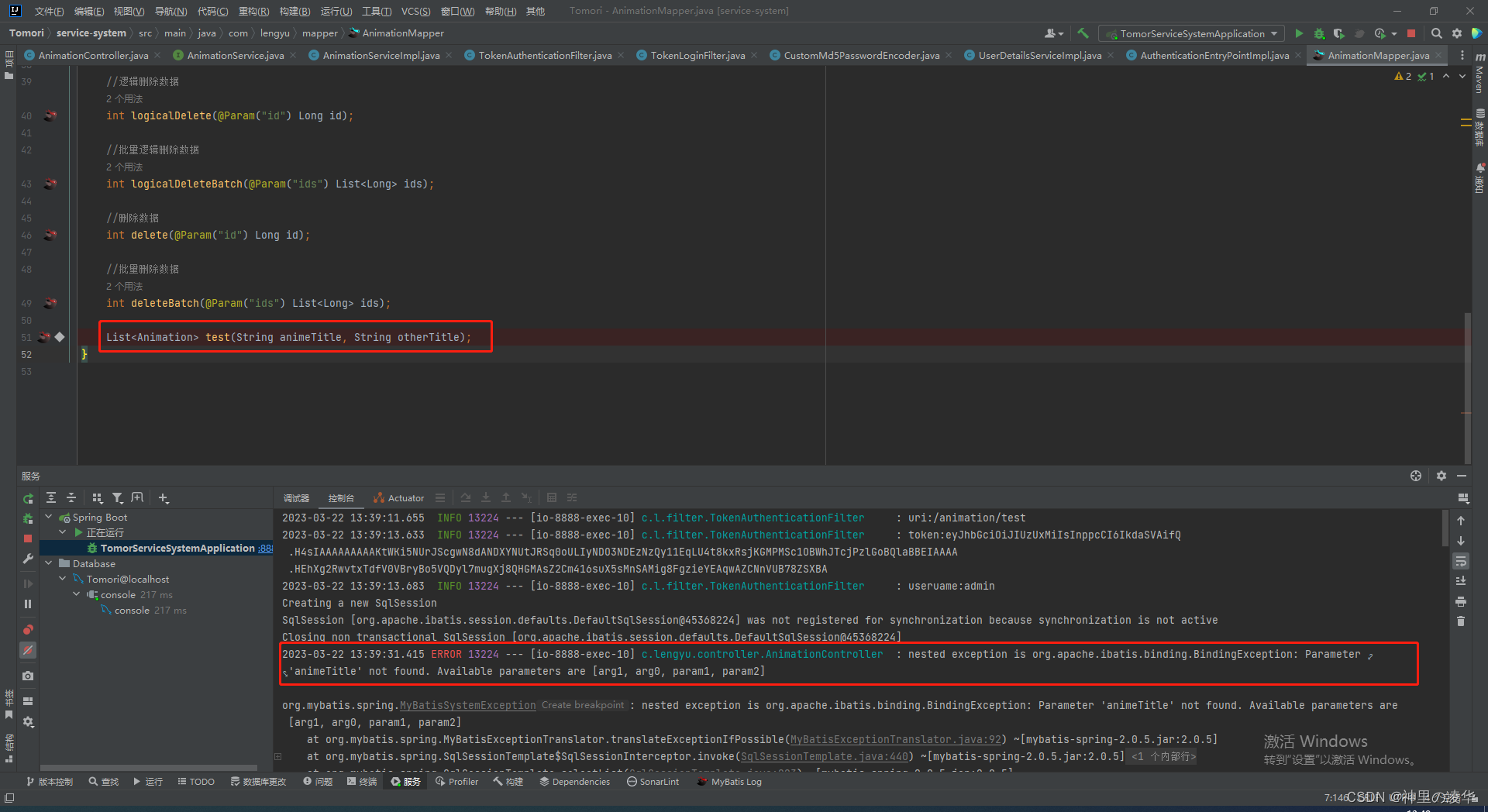
Task: Switch to the TokenLoginFilter.java tab
Action: pyautogui.click(x=697, y=55)
